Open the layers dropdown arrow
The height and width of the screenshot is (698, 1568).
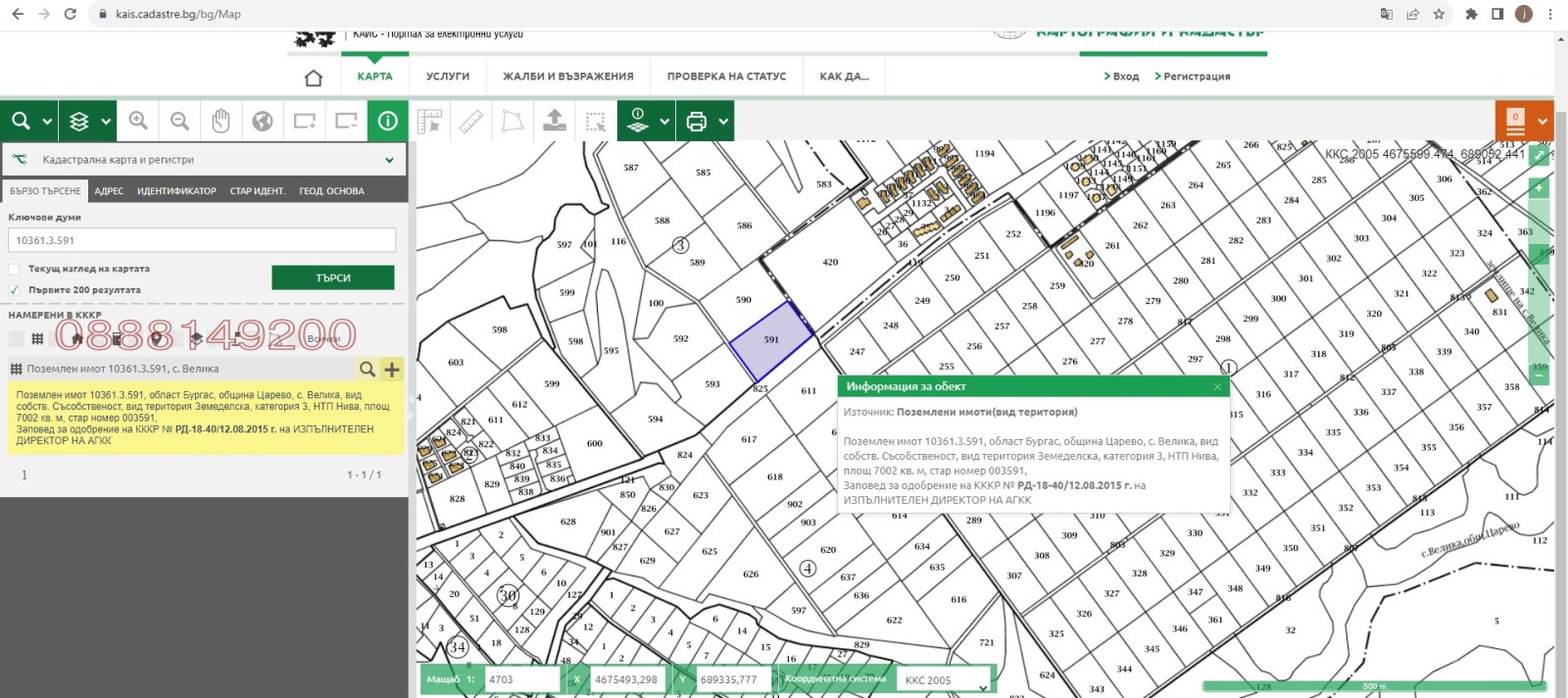click(x=106, y=122)
